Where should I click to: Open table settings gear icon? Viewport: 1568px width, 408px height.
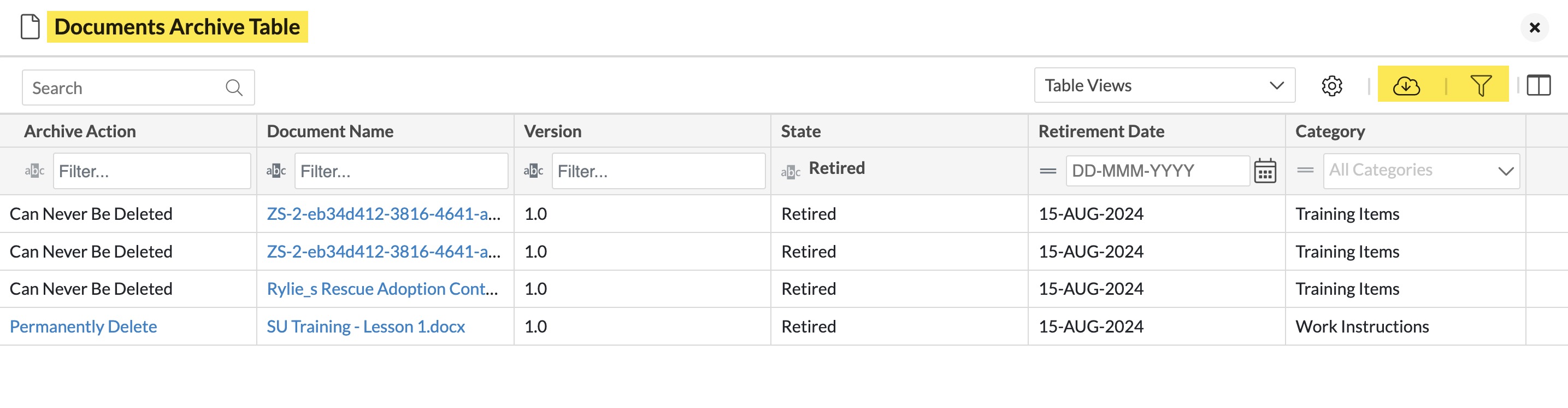click(1331, 86)
